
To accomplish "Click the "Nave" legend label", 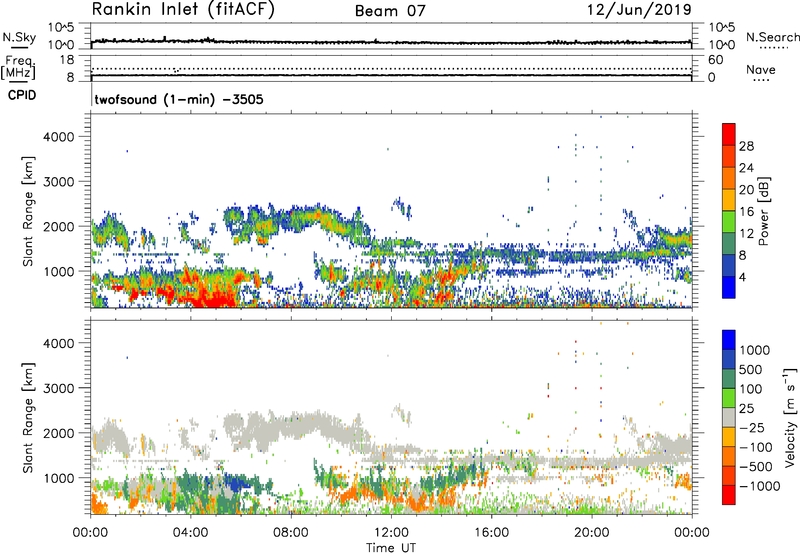I will 761,70.
